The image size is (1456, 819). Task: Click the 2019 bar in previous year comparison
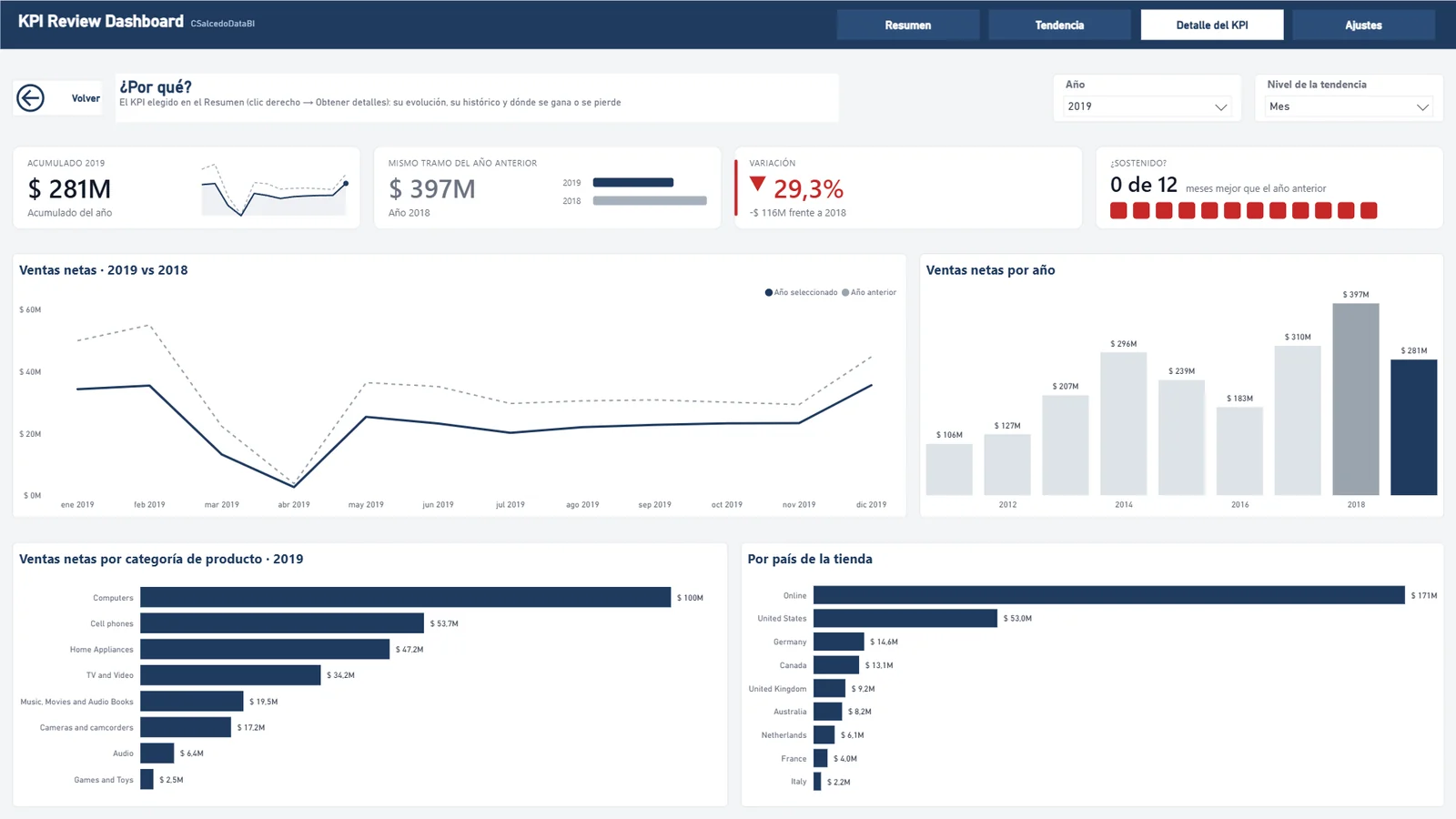point(633,183)
